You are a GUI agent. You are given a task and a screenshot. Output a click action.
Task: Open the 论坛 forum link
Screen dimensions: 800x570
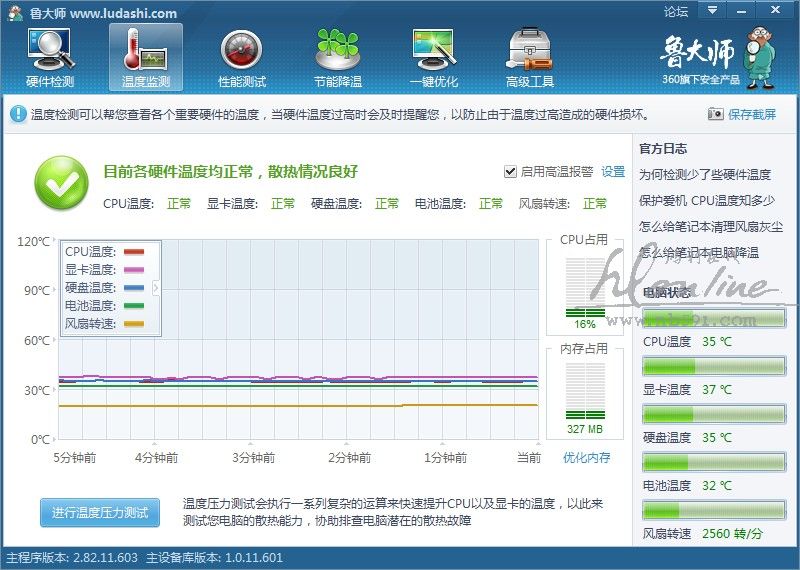tap(676, 13)
